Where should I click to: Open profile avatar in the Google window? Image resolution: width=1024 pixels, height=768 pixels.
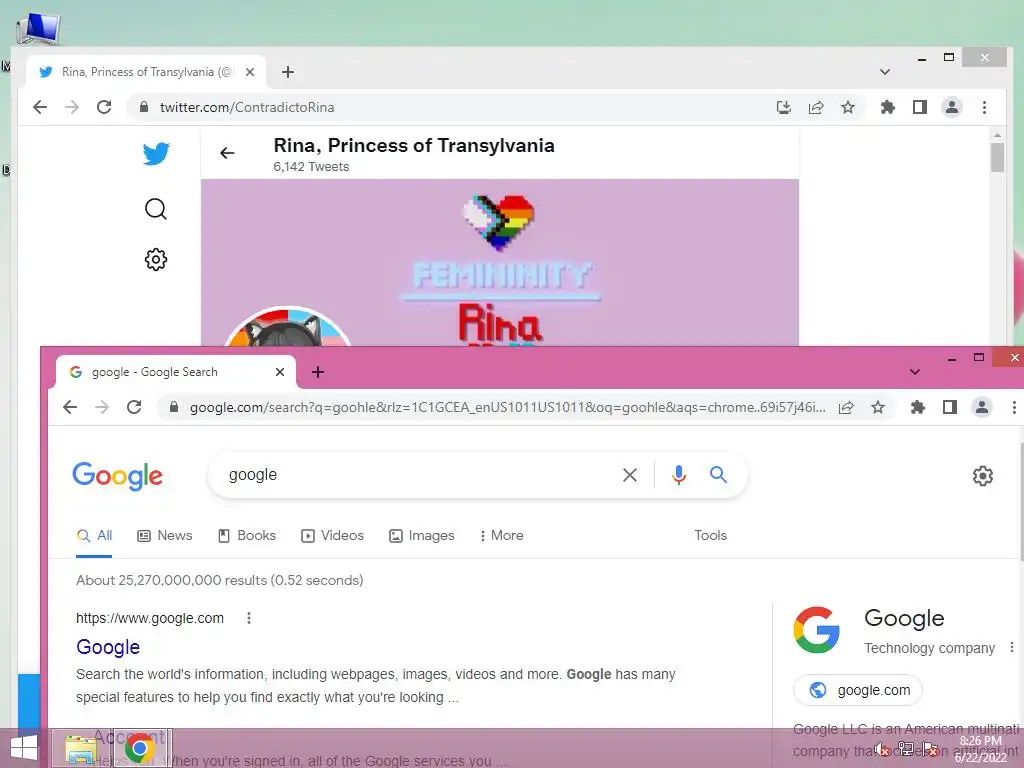[x=982, y=408]
